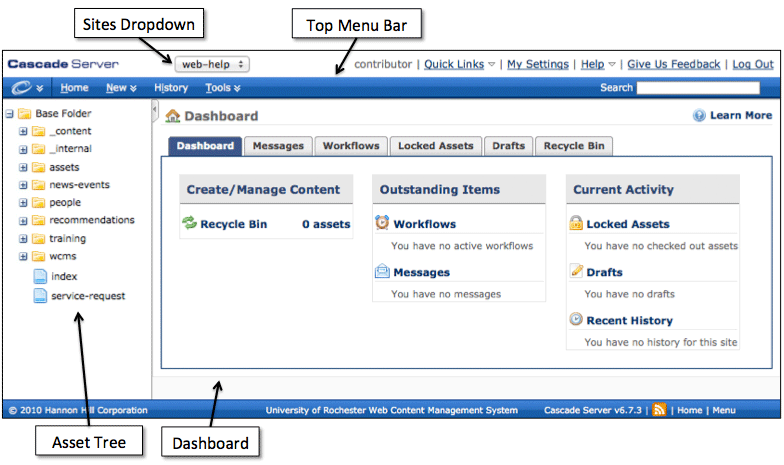Open the Help dropdown arrow

(x=612, y=64)
